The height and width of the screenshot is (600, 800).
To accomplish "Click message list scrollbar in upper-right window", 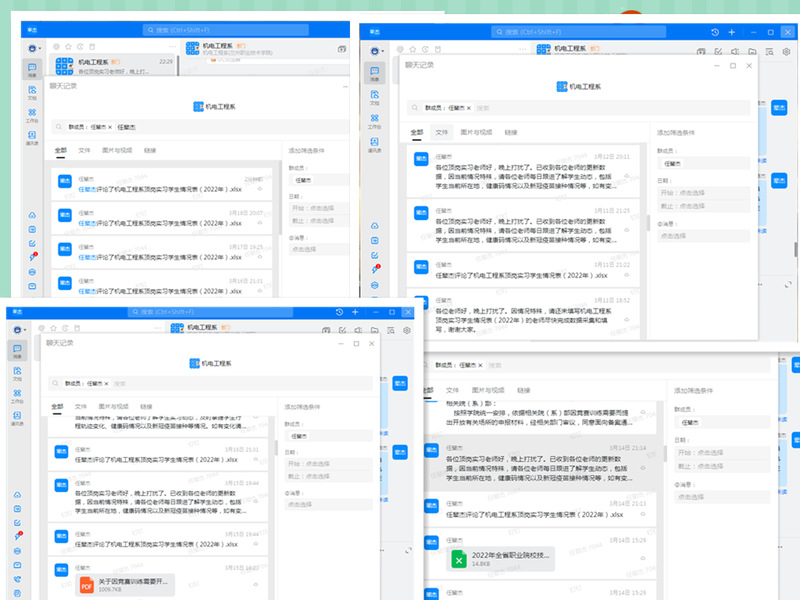I will point(649,222).
